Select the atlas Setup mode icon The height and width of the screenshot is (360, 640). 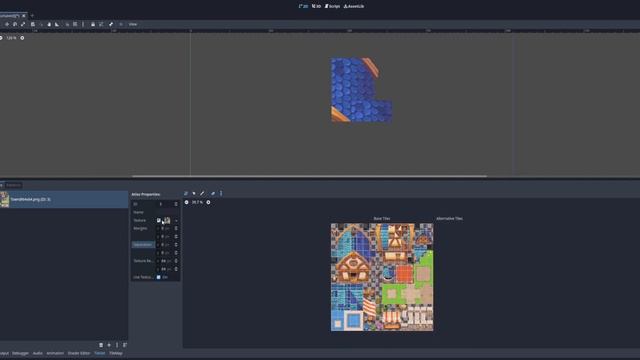pos(186,193)
